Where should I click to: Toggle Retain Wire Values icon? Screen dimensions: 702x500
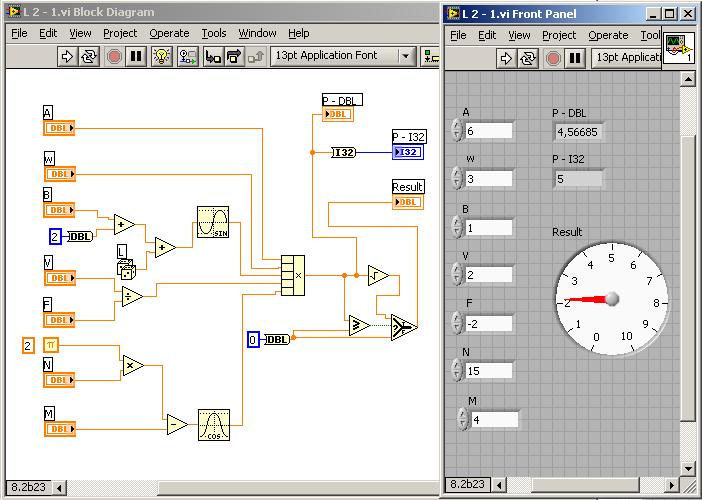point(188,56)
